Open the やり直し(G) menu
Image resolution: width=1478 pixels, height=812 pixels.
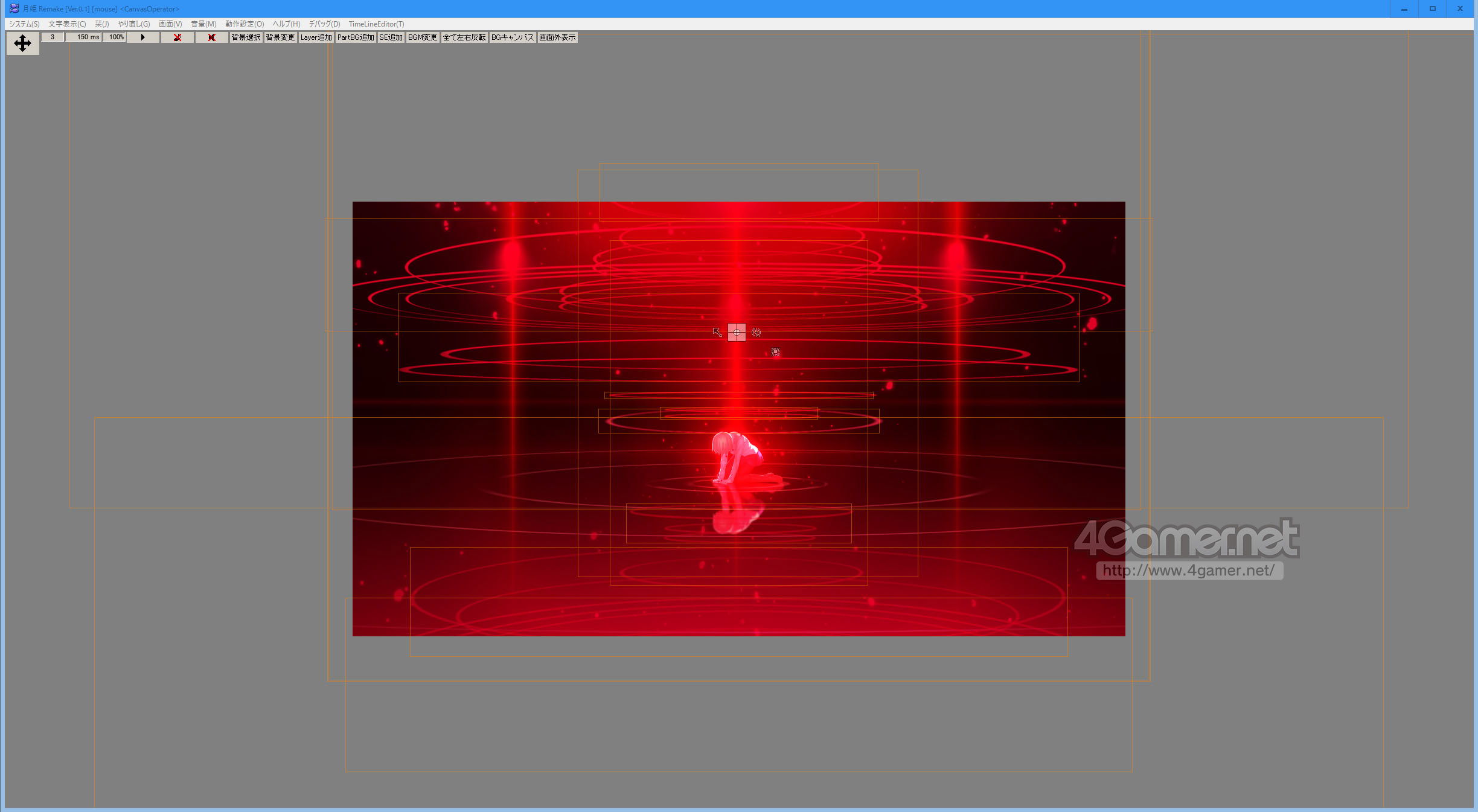134,24
